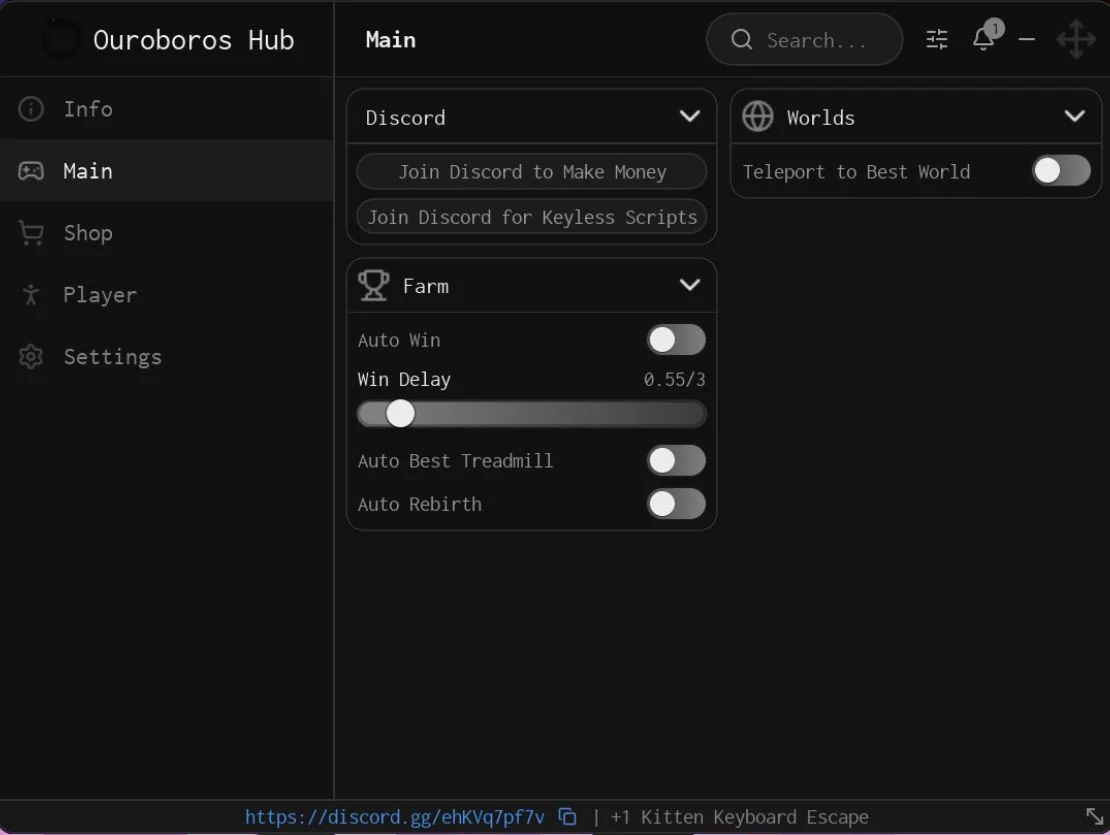This screenshot has width=1110, height=835.
Task: Click the Worlds globe icon
Action: coord(757,117)
